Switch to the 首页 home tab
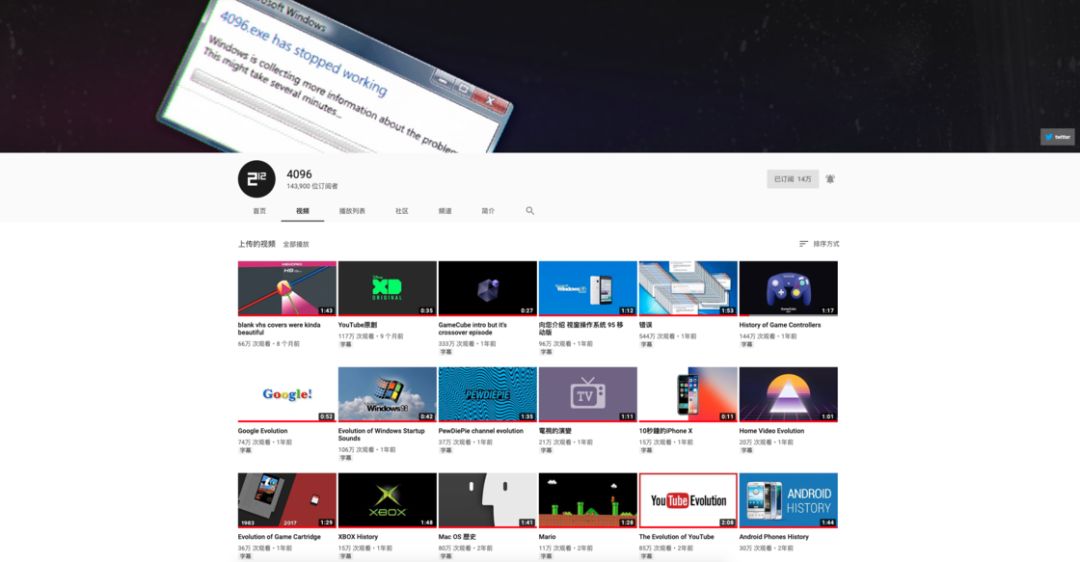Screen dimensions: 1080x562 (260, 211)
